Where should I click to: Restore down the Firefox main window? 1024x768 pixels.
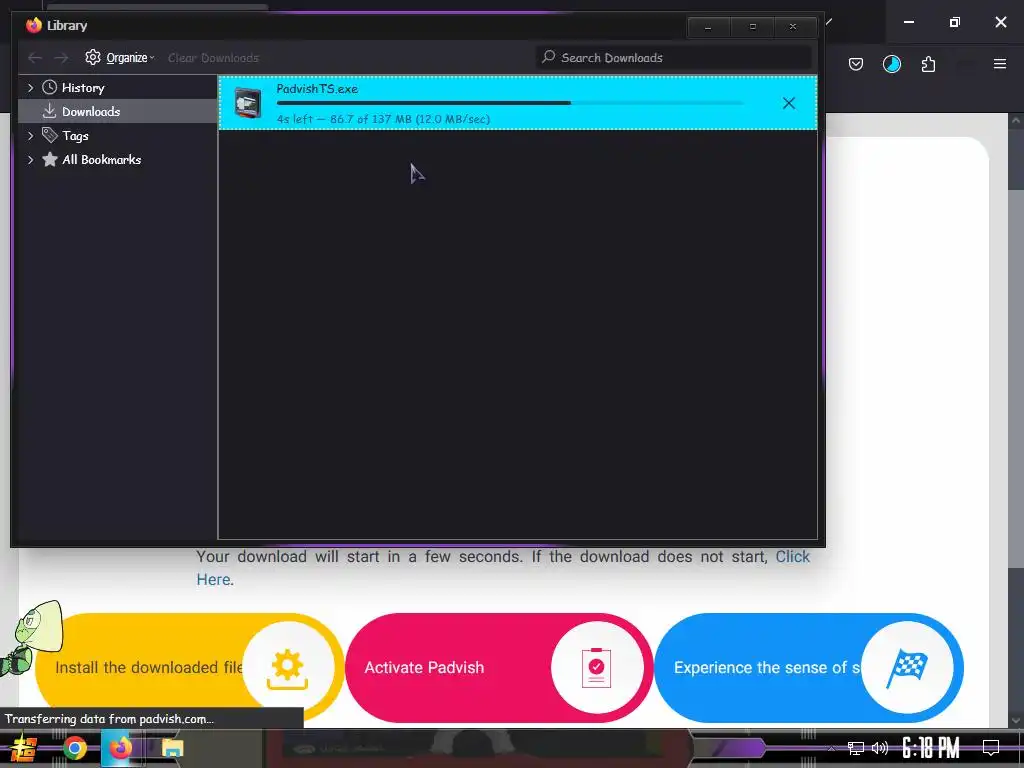click(954, 22)
